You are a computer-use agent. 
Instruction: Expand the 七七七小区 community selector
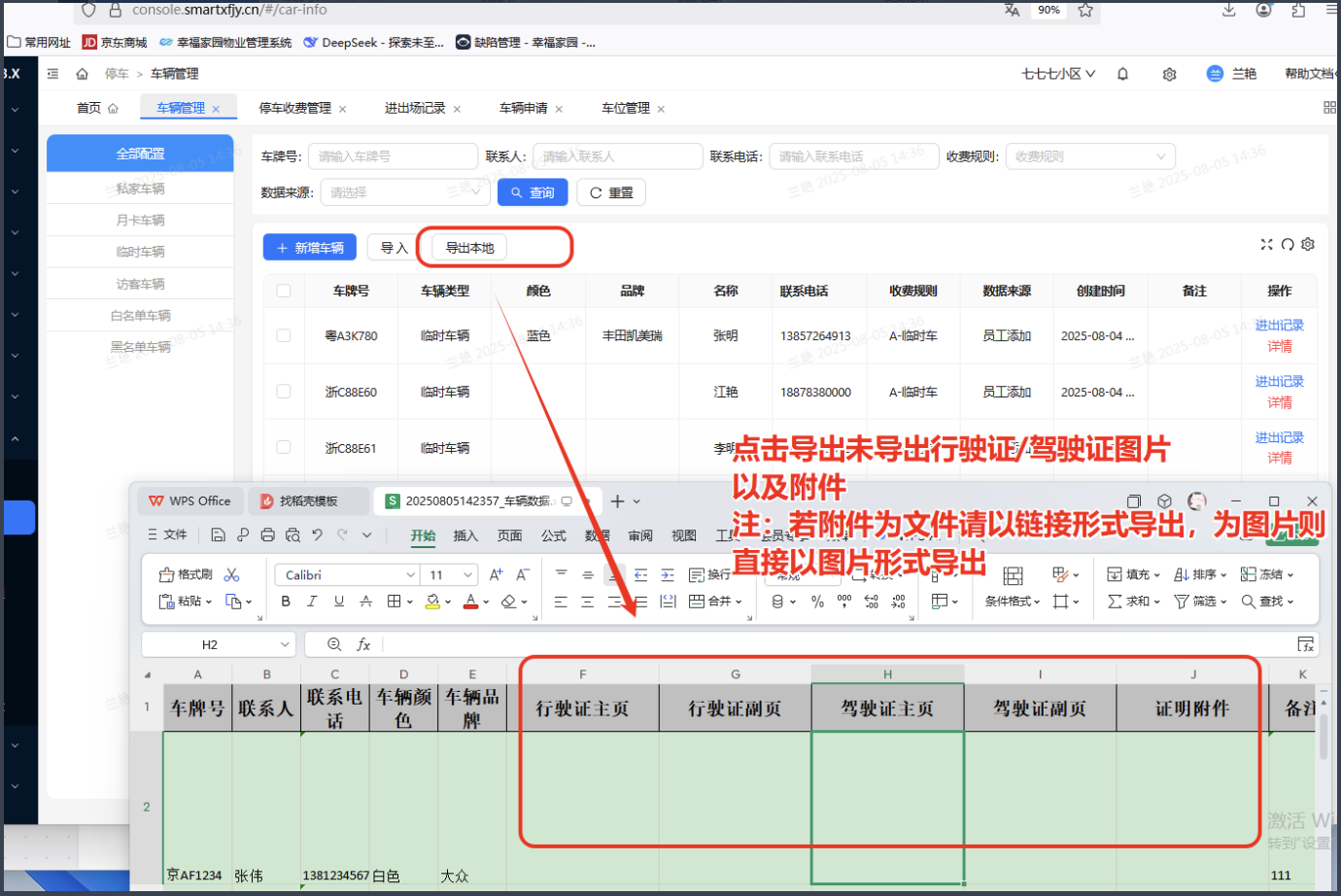[x=1058, y=74]
